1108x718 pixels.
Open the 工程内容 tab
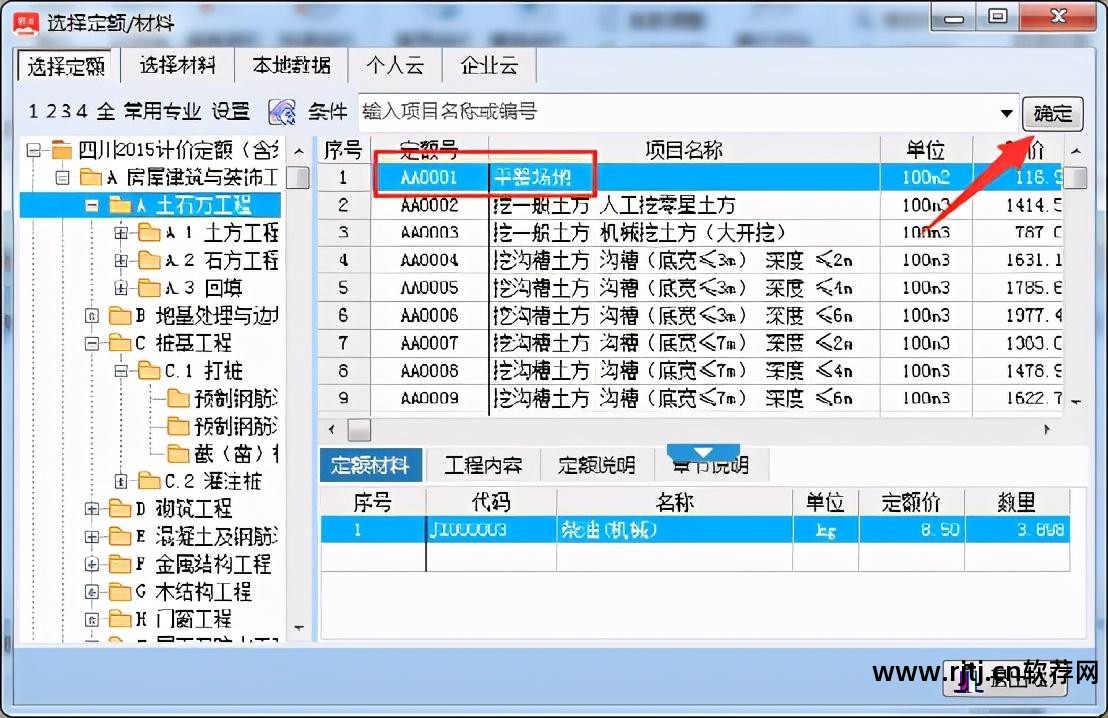483,465
